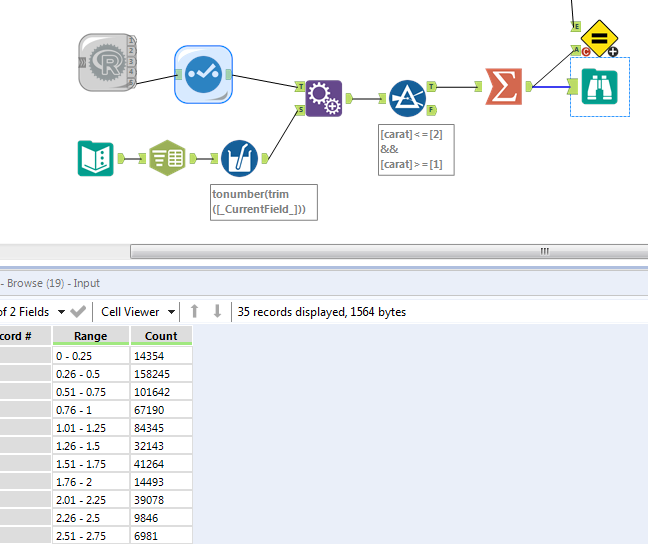Screen dimensions: 648x544
Task: Select the cell with range 1.01 - 1.25
Action: coord(91,428)
